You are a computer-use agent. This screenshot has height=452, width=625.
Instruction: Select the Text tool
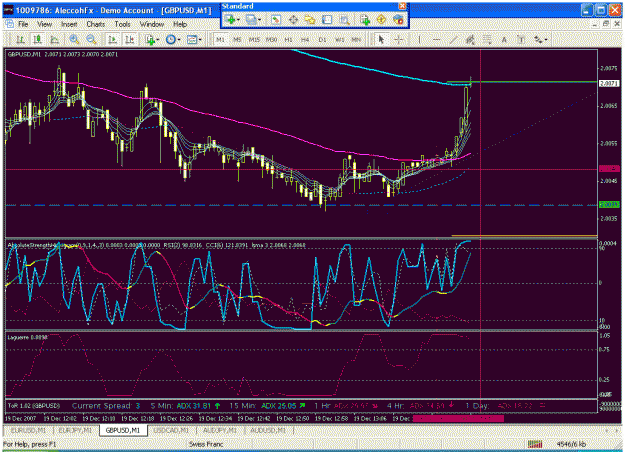pyautogui.click(x=504, y=39)
